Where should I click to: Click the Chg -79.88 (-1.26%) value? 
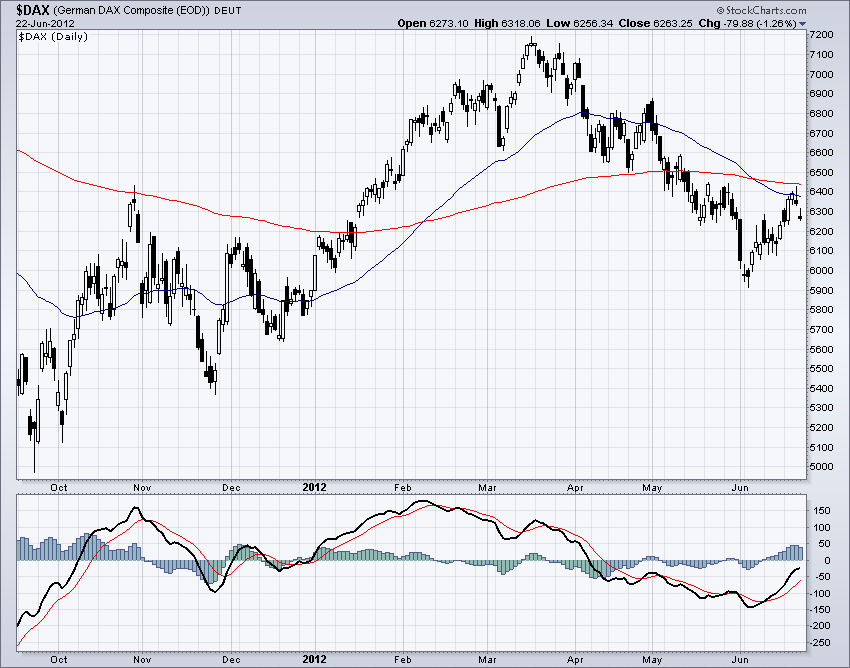pyautogui.click(x=748, y=23)
